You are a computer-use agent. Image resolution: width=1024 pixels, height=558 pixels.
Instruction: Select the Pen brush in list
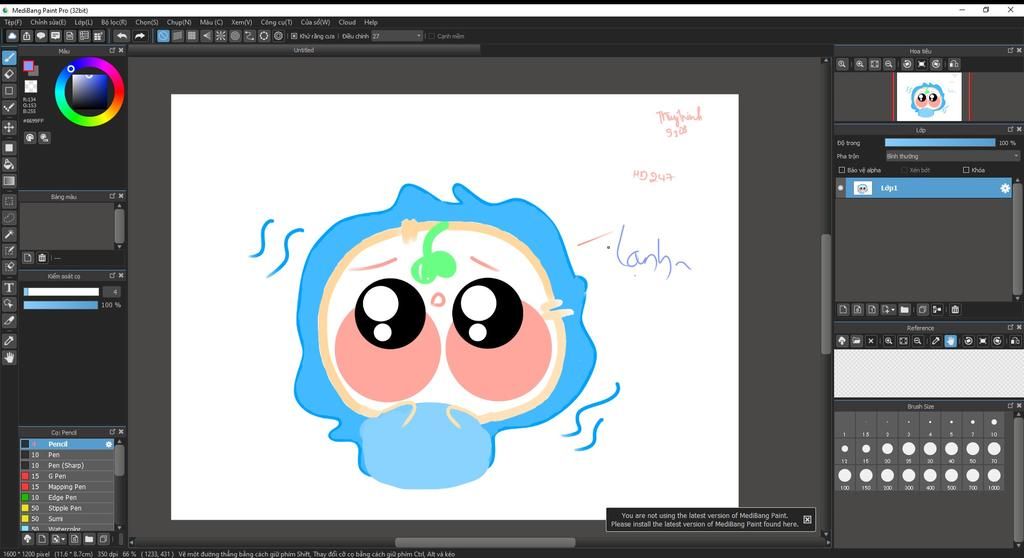(x=67, y=455)
